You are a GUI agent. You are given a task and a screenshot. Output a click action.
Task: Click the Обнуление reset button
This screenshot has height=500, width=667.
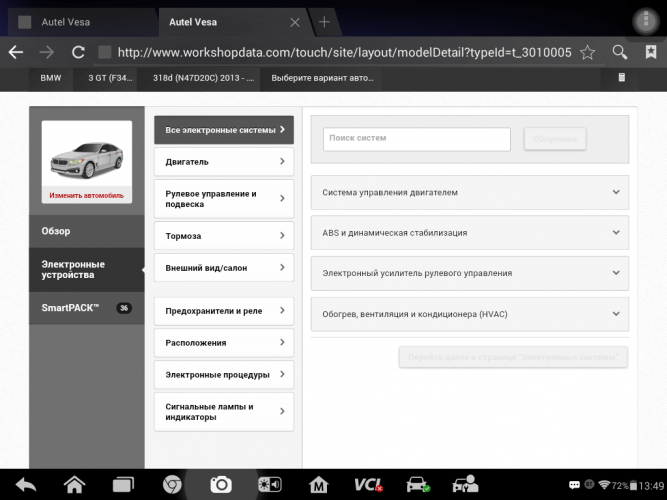click(x=555, y=139)
